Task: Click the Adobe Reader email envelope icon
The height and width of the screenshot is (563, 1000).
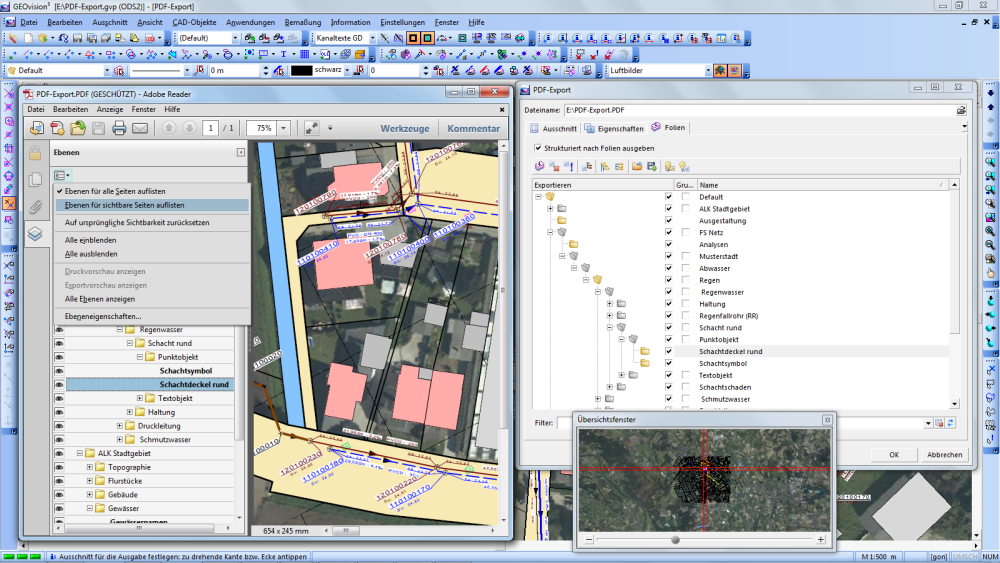Action: [140, 128]
